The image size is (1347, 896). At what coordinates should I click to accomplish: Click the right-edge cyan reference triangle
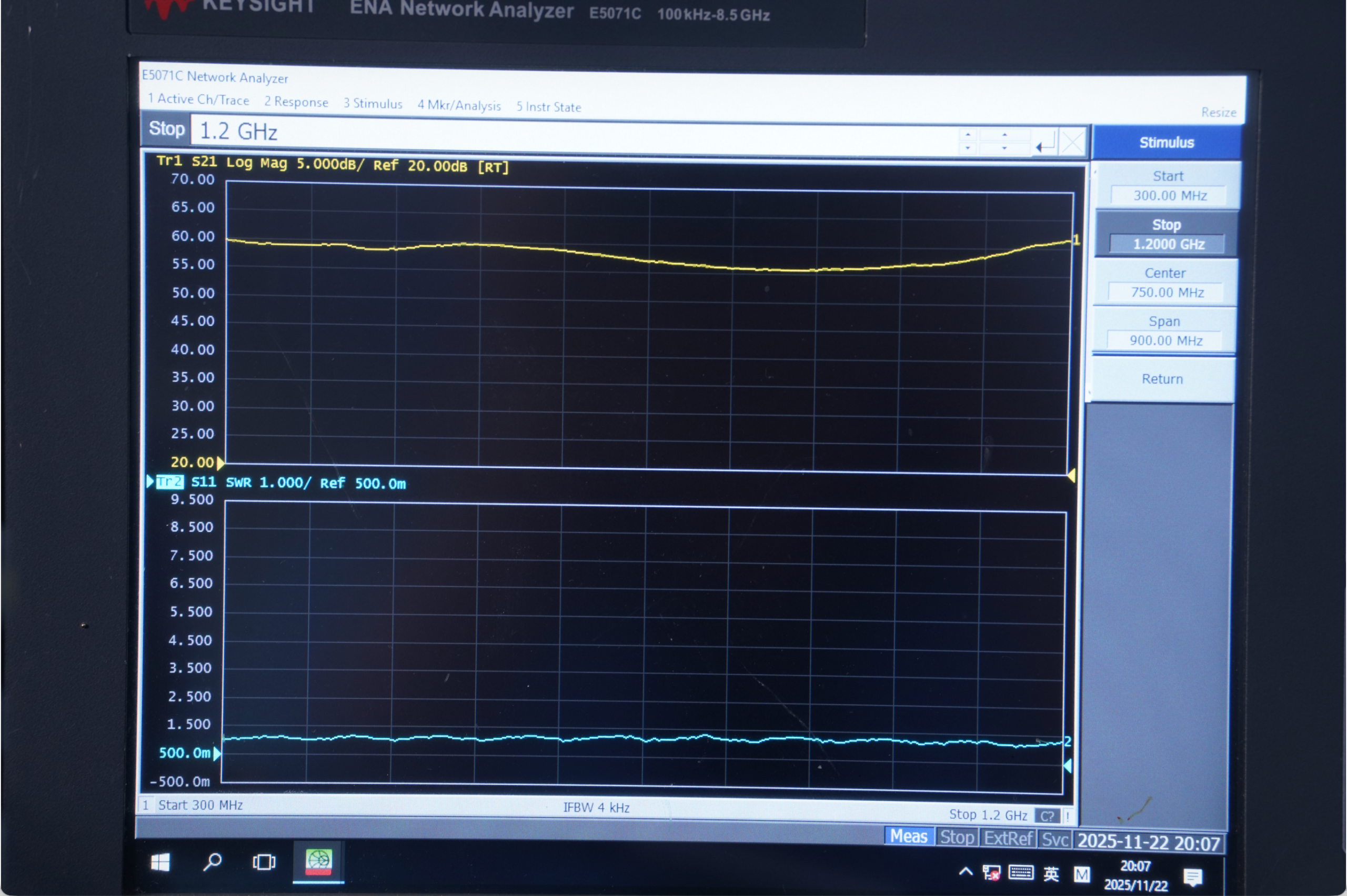(1067, 766)
